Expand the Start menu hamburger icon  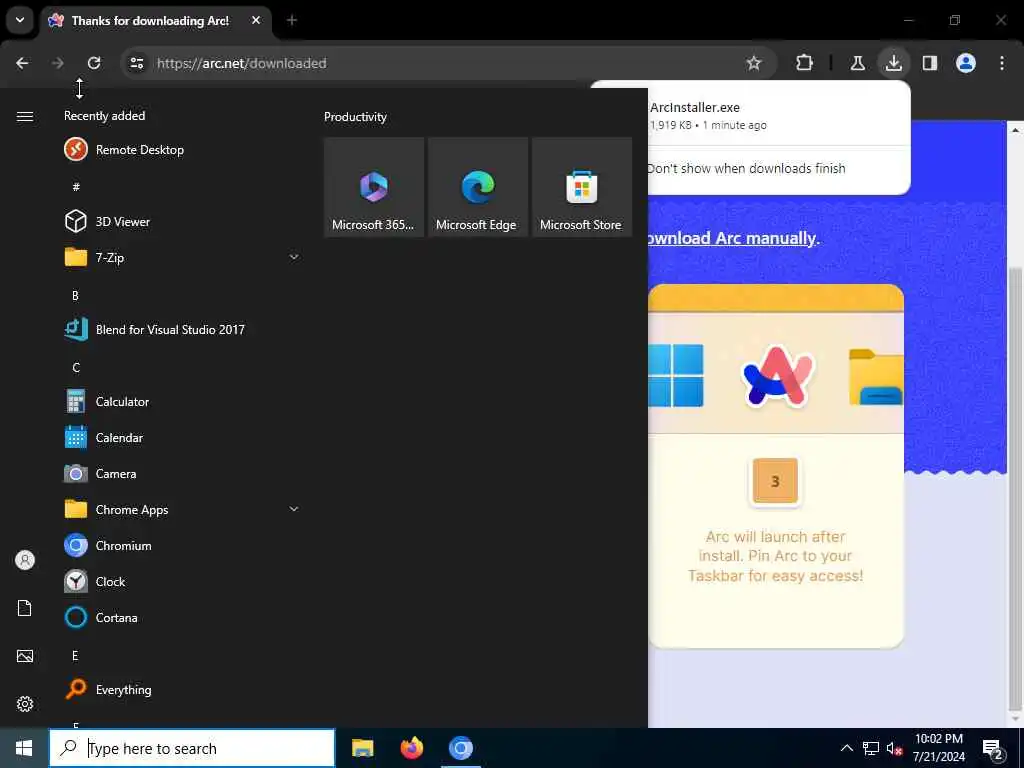coord(25,116)
